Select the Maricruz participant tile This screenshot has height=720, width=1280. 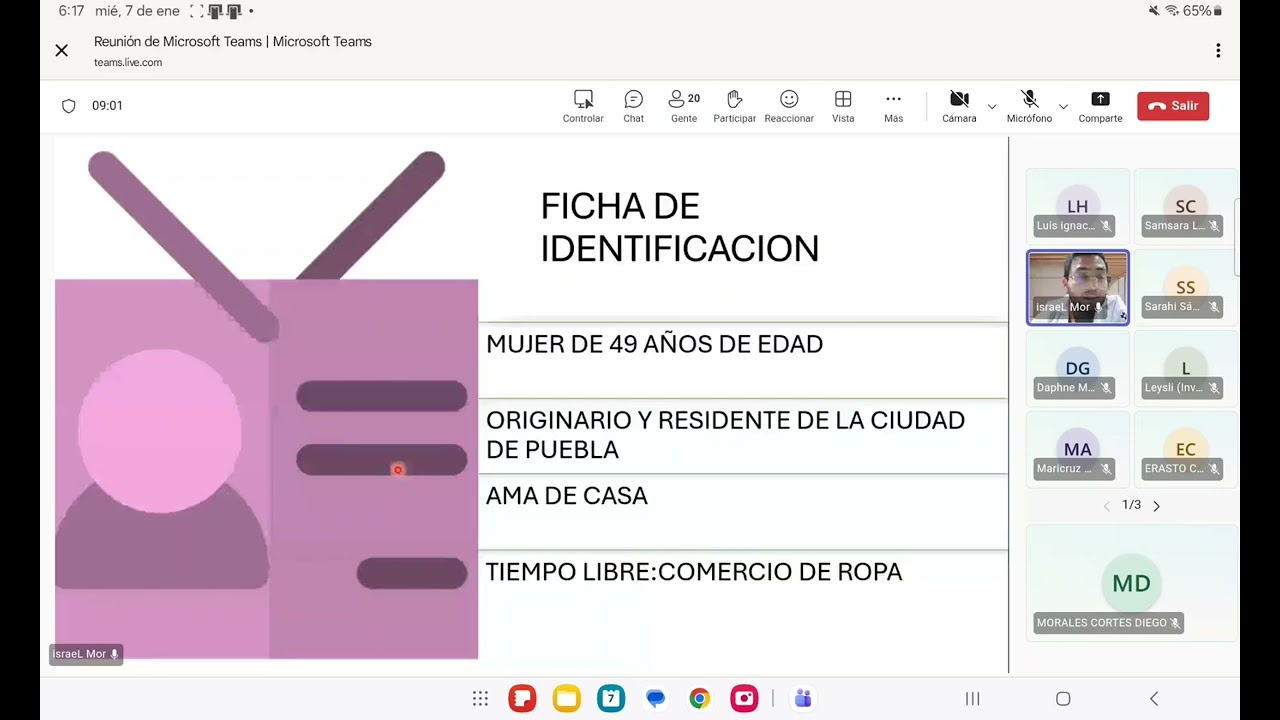pos(1077,449)
